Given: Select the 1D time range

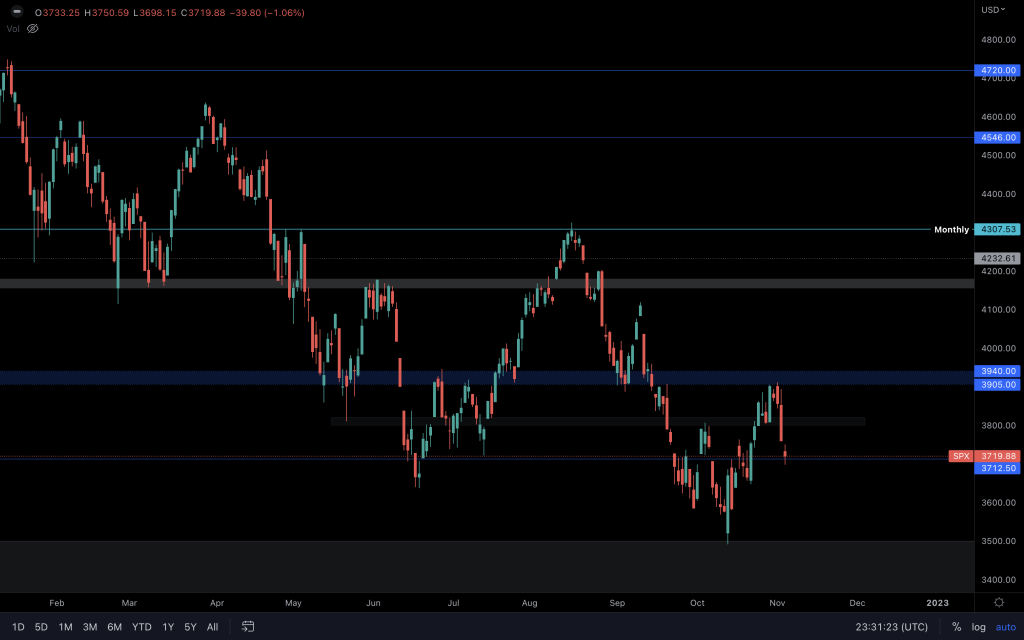Looking at the screenshot, I should pyautogui.click(x=18, y=627).
